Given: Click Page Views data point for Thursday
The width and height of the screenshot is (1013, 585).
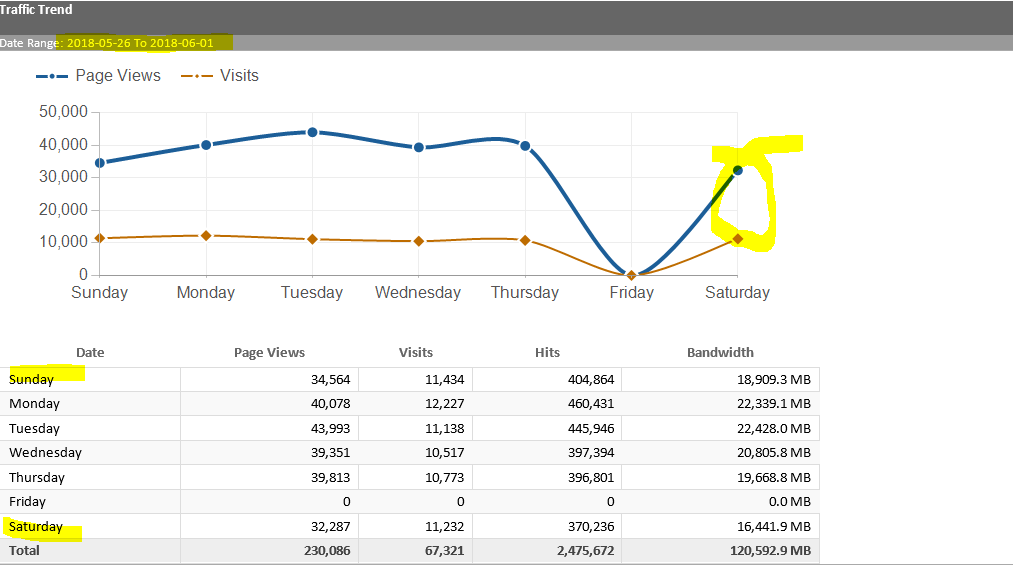Looking at the screenshot, I should click(x=525, y=146).
